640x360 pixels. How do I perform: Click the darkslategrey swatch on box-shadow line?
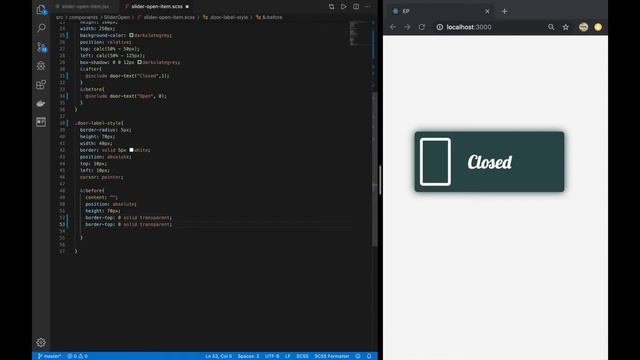click(139, 62)
